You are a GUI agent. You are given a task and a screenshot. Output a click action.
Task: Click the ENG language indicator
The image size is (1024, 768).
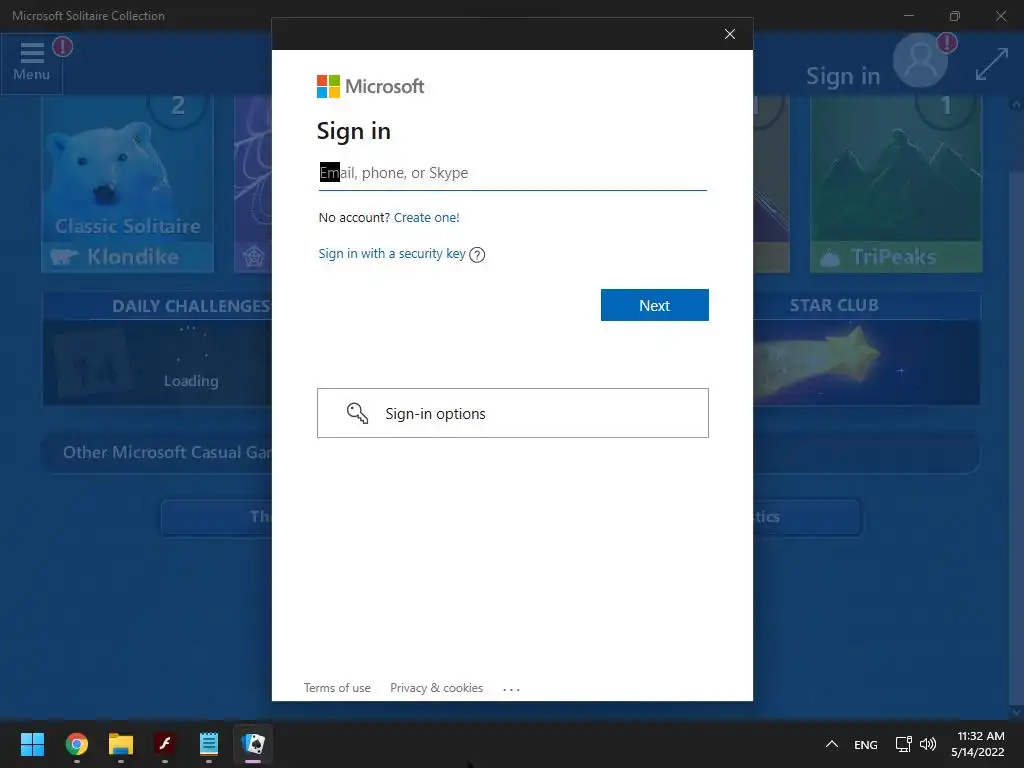pyautogui.click(x=865, y=744)
